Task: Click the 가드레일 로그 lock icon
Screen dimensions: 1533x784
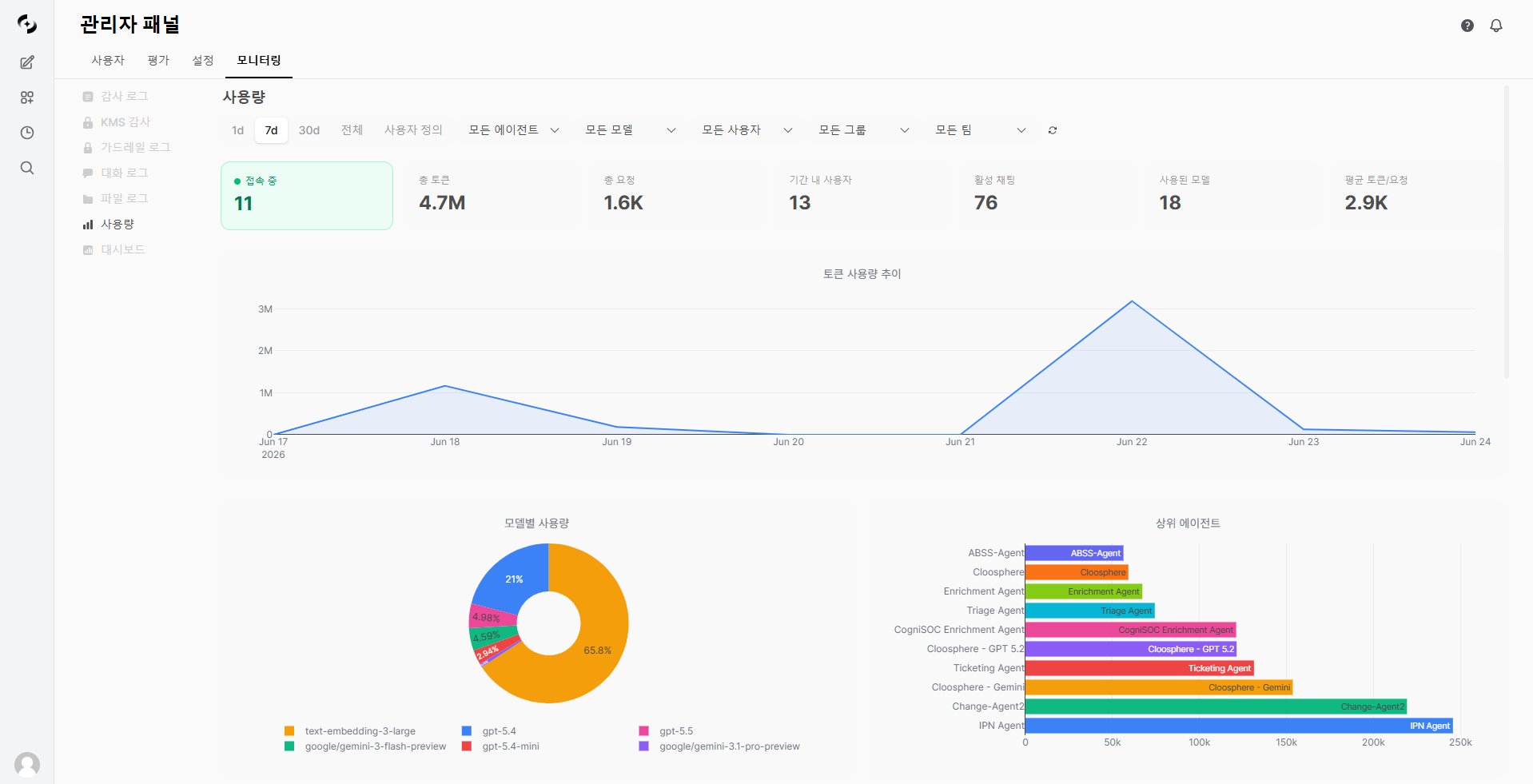Action: pos(88,148)
